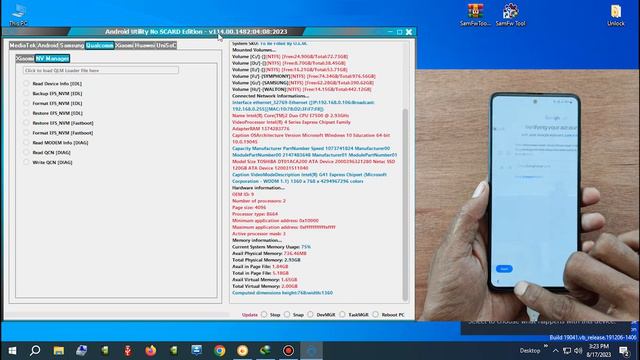
Task: Select Format EFS_NVM [EDL] option
Action: (x=53, y=103)
